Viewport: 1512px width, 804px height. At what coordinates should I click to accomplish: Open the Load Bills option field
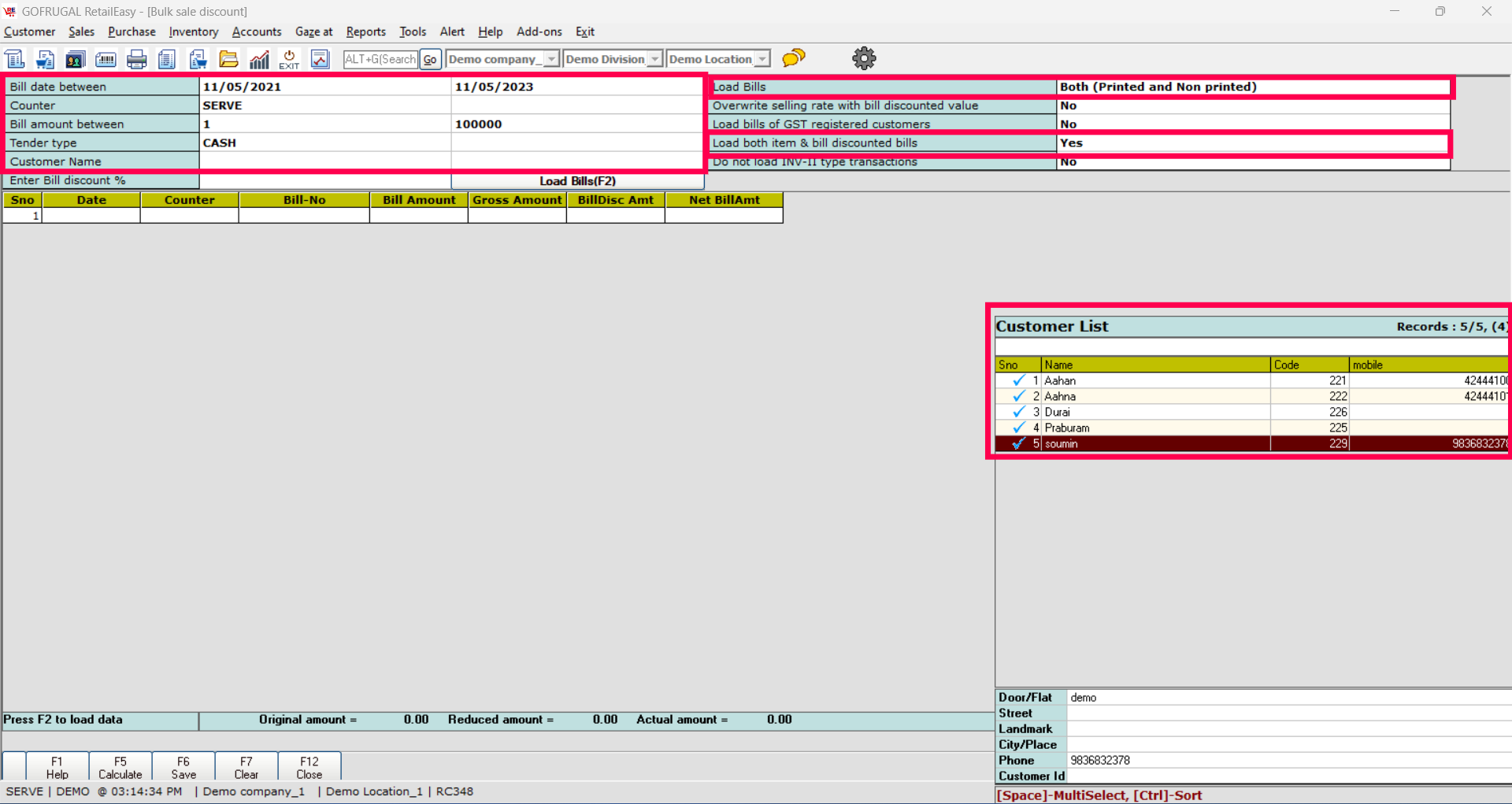[1253, 87]
